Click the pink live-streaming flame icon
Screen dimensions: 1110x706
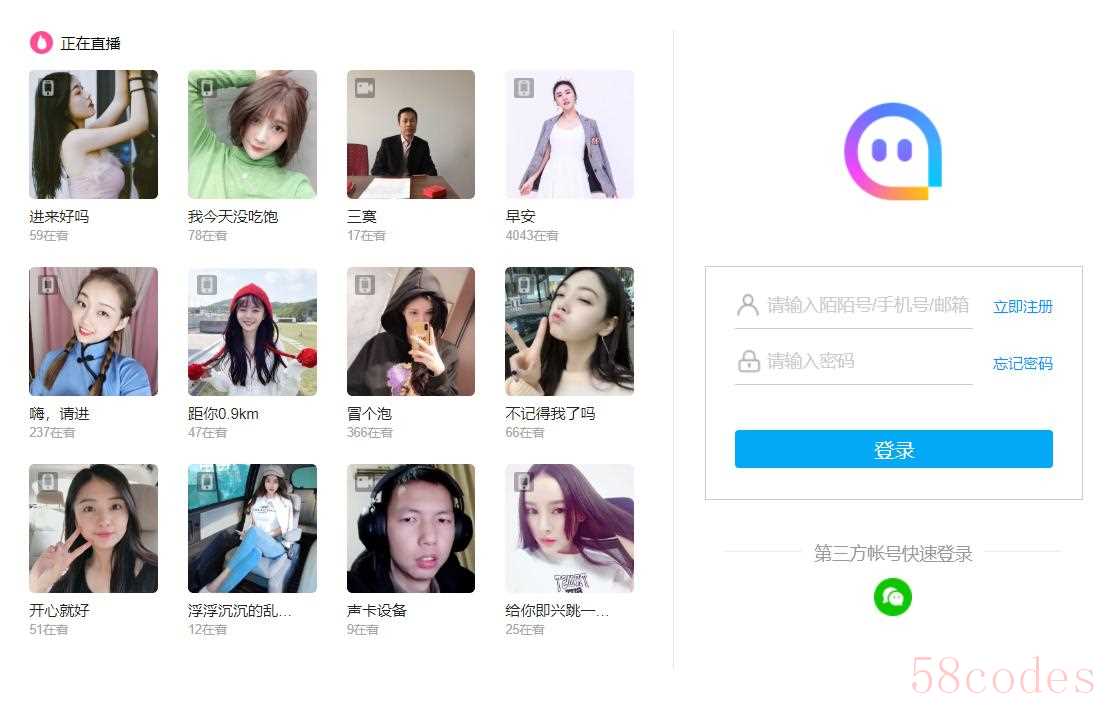pyautogui.click(x=41, y=42)
